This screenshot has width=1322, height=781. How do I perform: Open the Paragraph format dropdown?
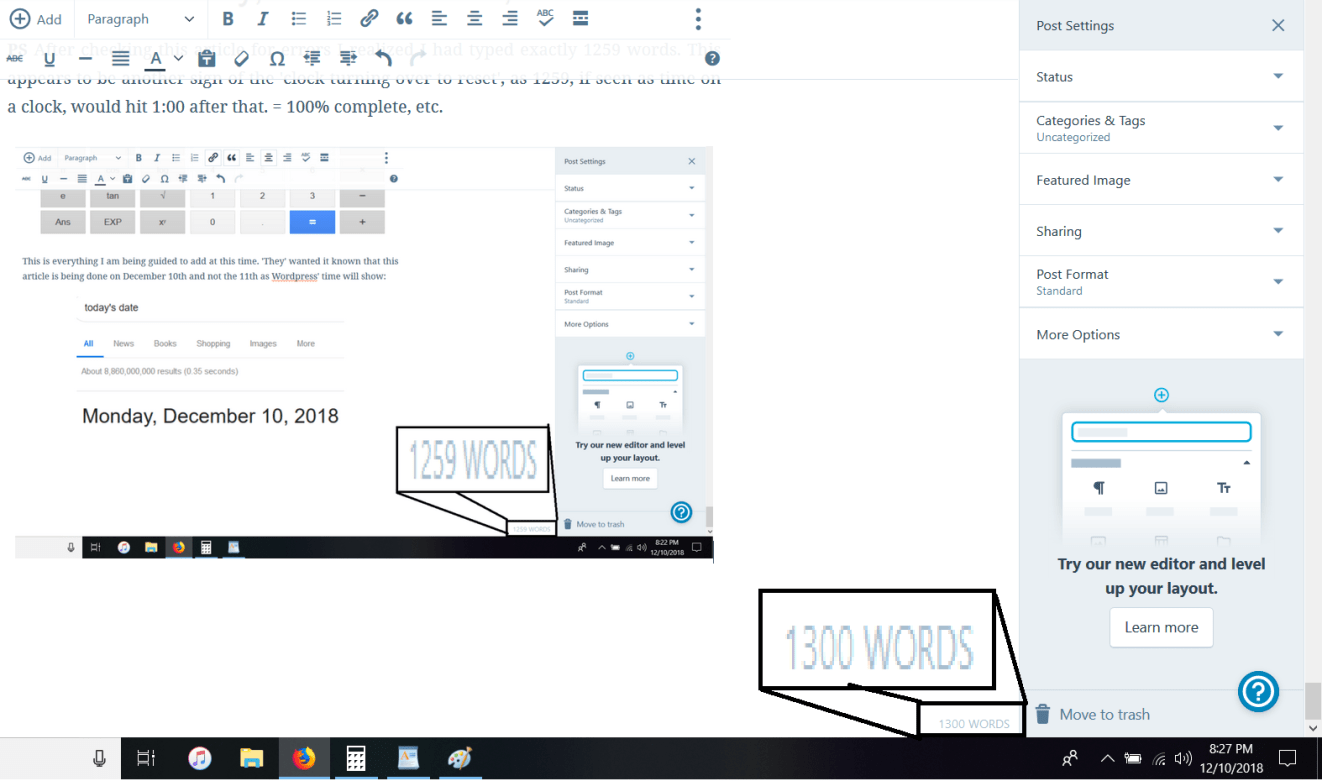140,19
